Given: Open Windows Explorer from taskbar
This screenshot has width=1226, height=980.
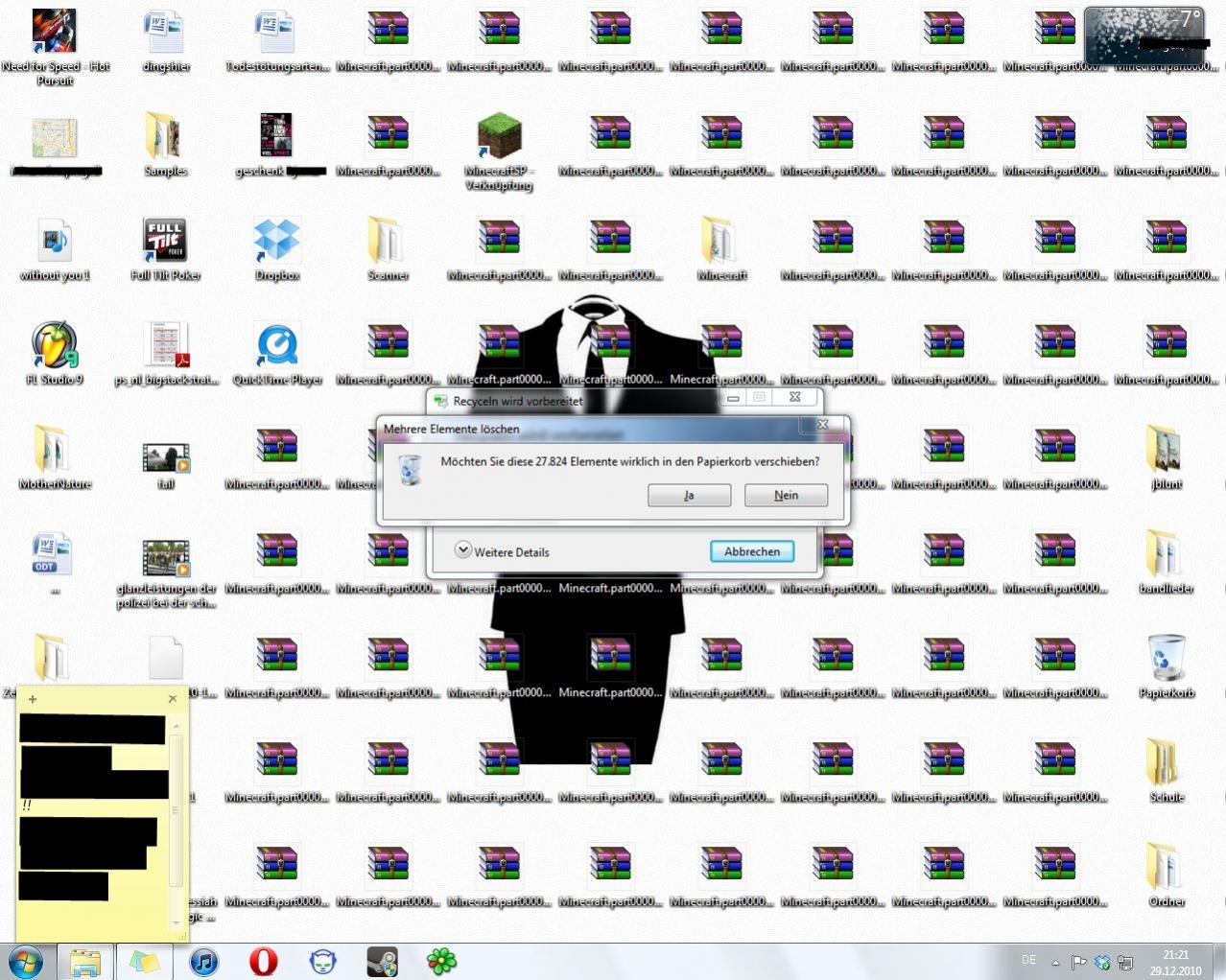Looking at the screenshot, I should 85,961.
